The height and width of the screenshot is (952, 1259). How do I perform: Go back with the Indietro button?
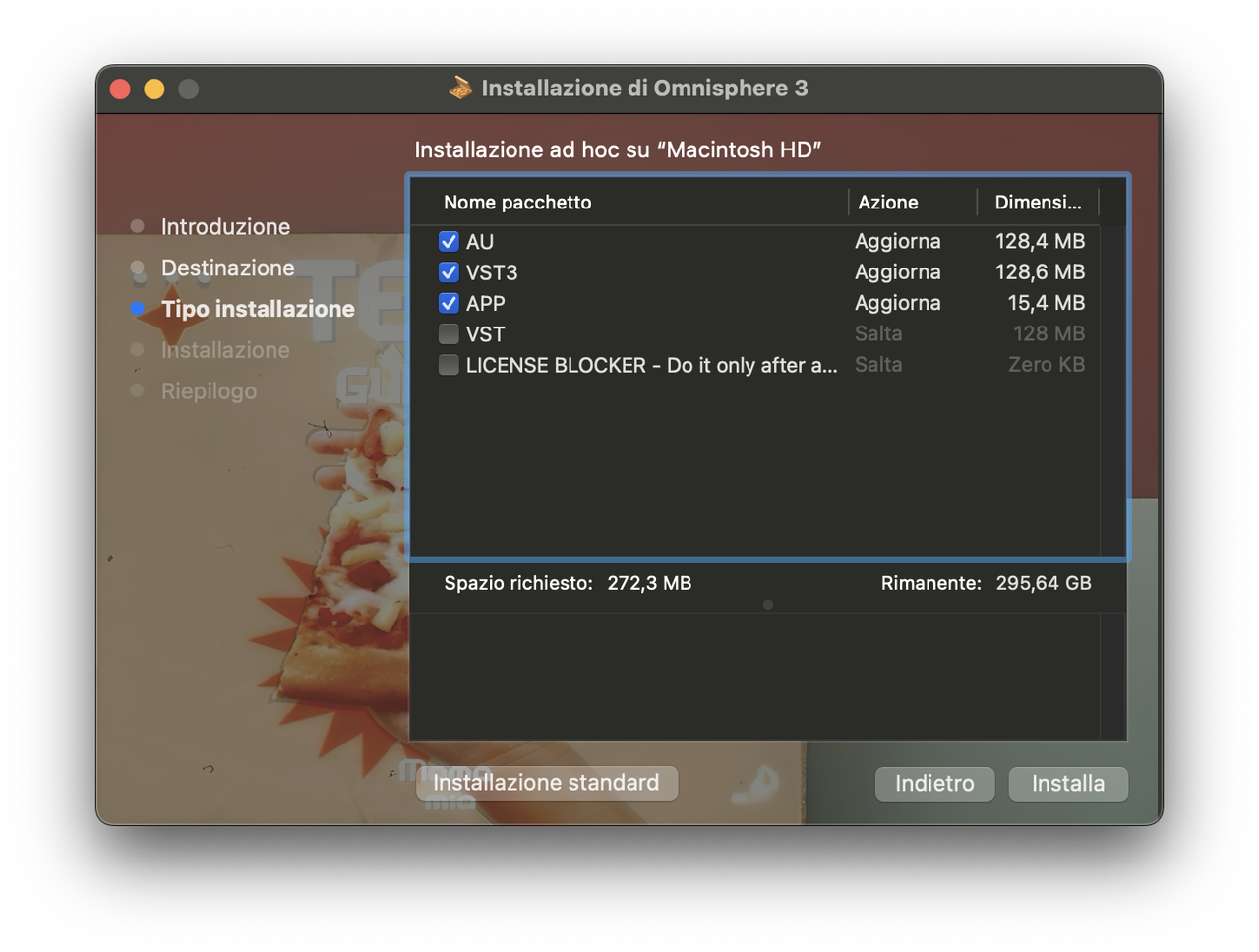(x=934, y=784)
